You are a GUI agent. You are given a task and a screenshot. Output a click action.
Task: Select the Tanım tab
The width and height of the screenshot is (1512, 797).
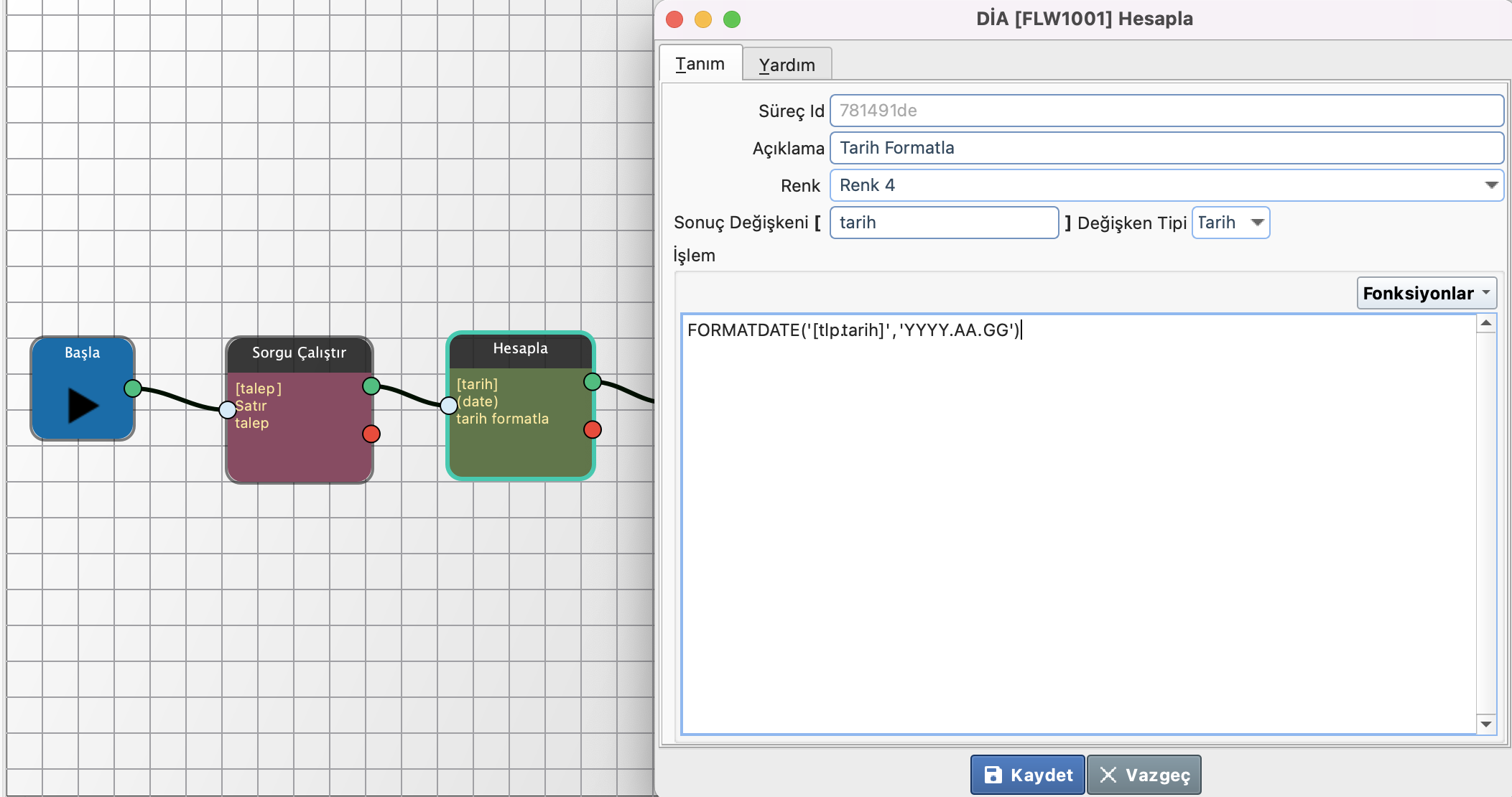pyautogui.click(x=700, y=64)
